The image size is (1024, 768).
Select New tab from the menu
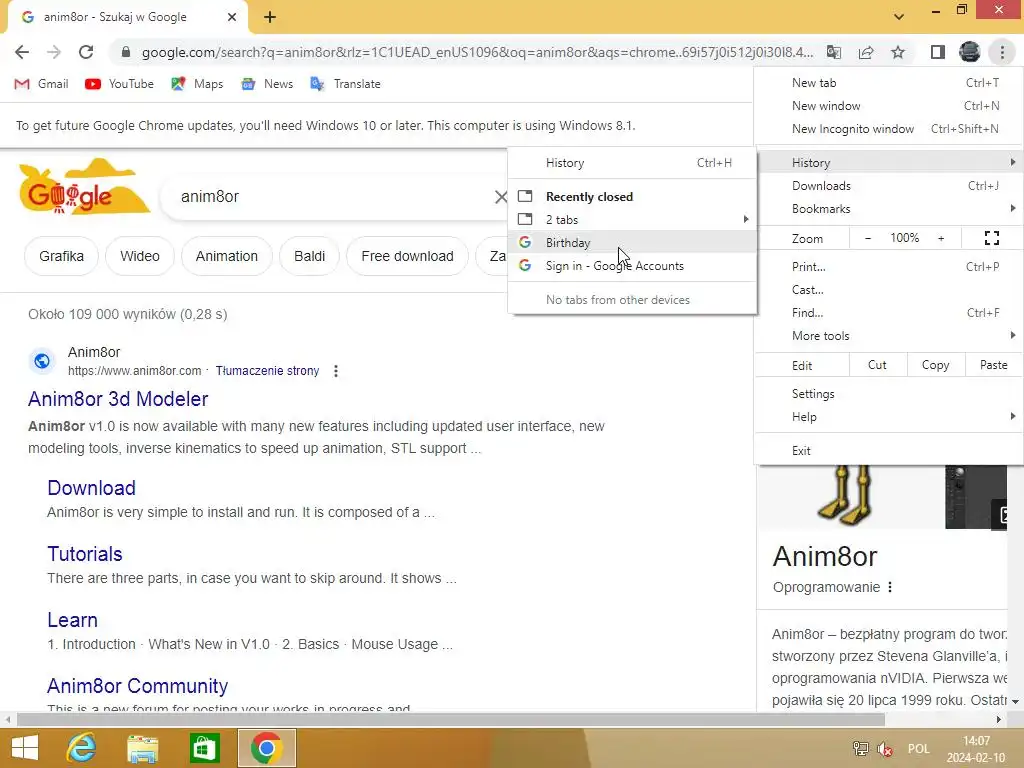(888, 83)
